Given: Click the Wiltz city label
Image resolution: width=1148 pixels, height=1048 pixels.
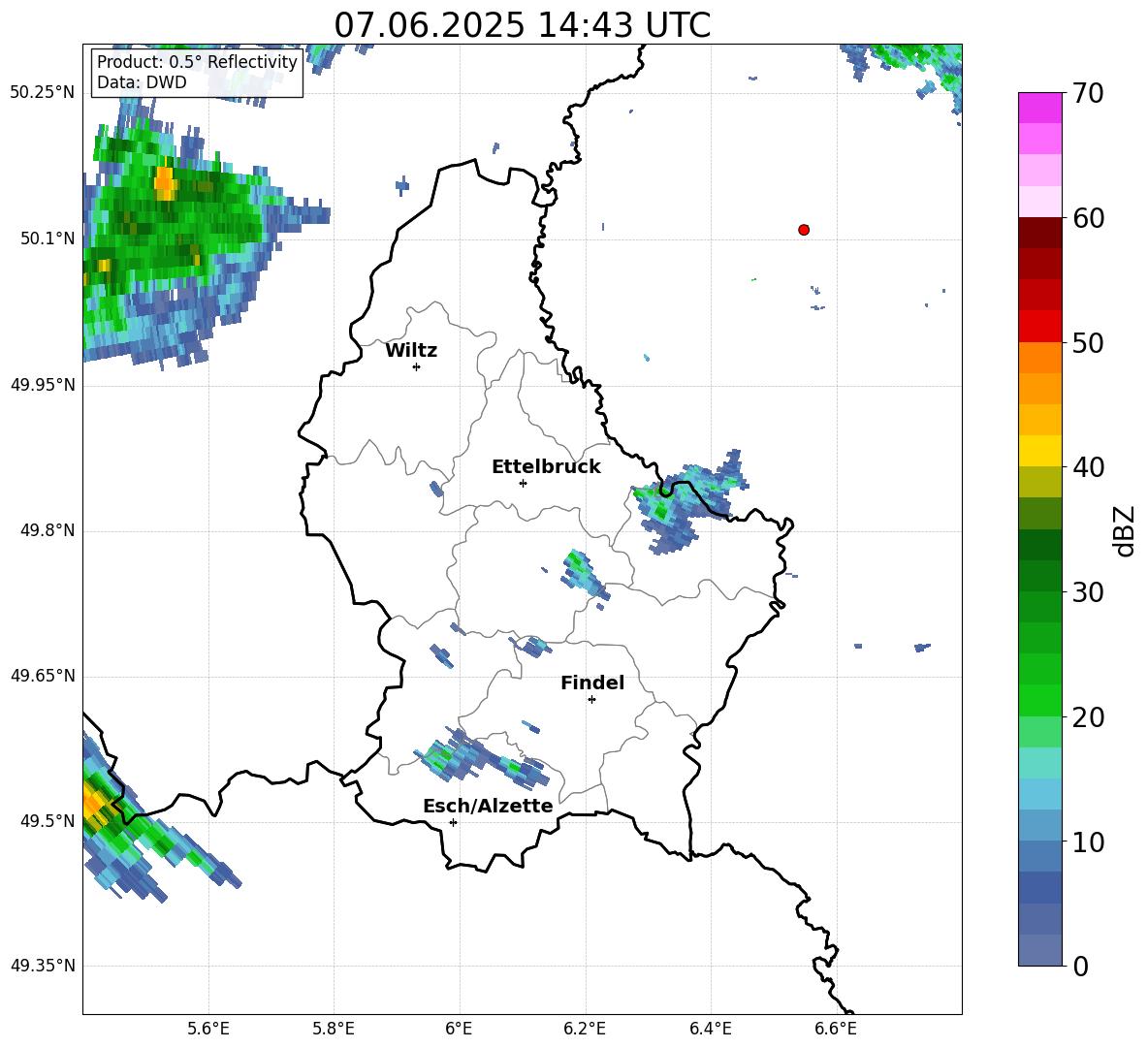Looking at the screenshot, I should click(x=411, y=351).
